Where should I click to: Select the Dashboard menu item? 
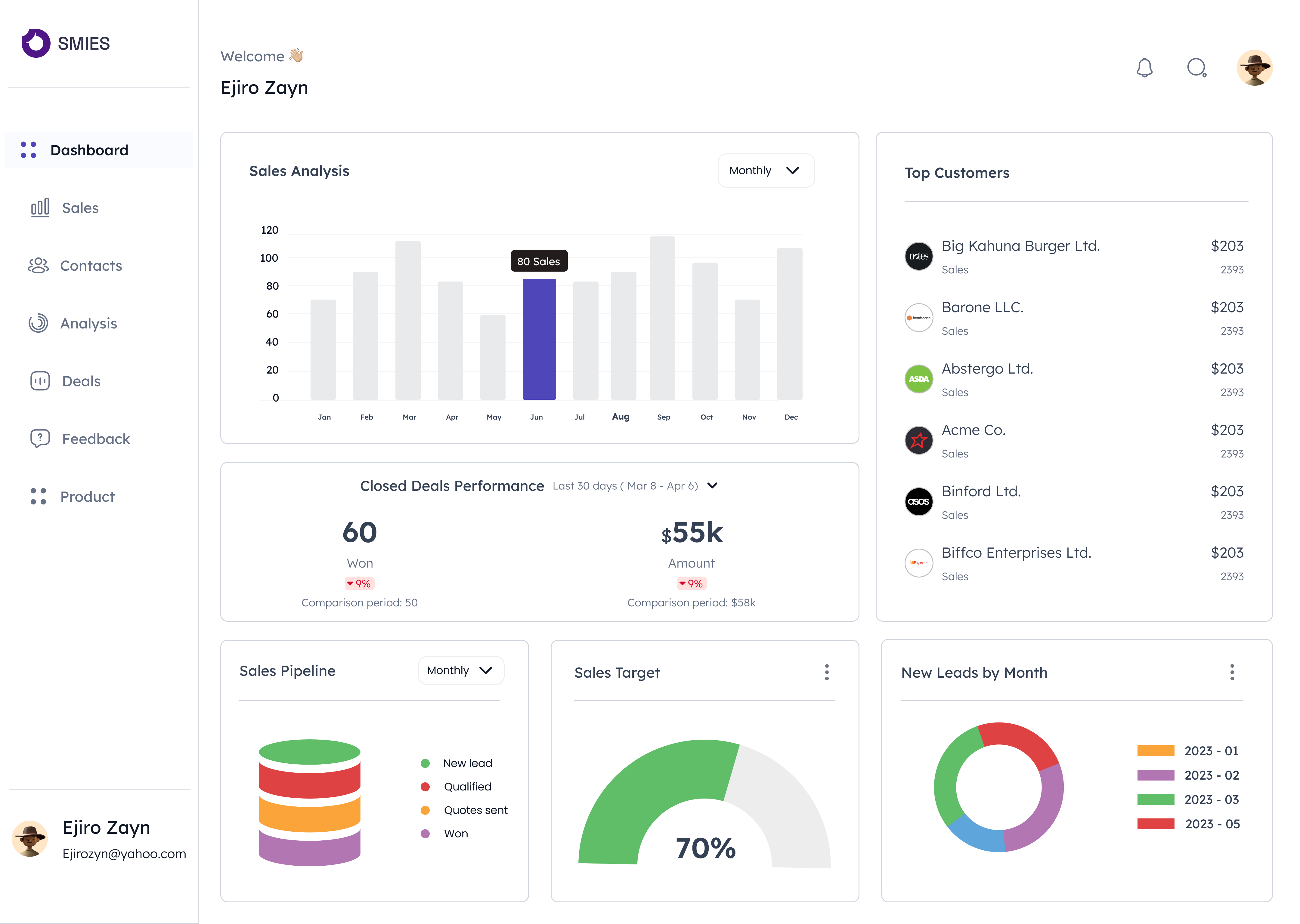pos(89,150)
